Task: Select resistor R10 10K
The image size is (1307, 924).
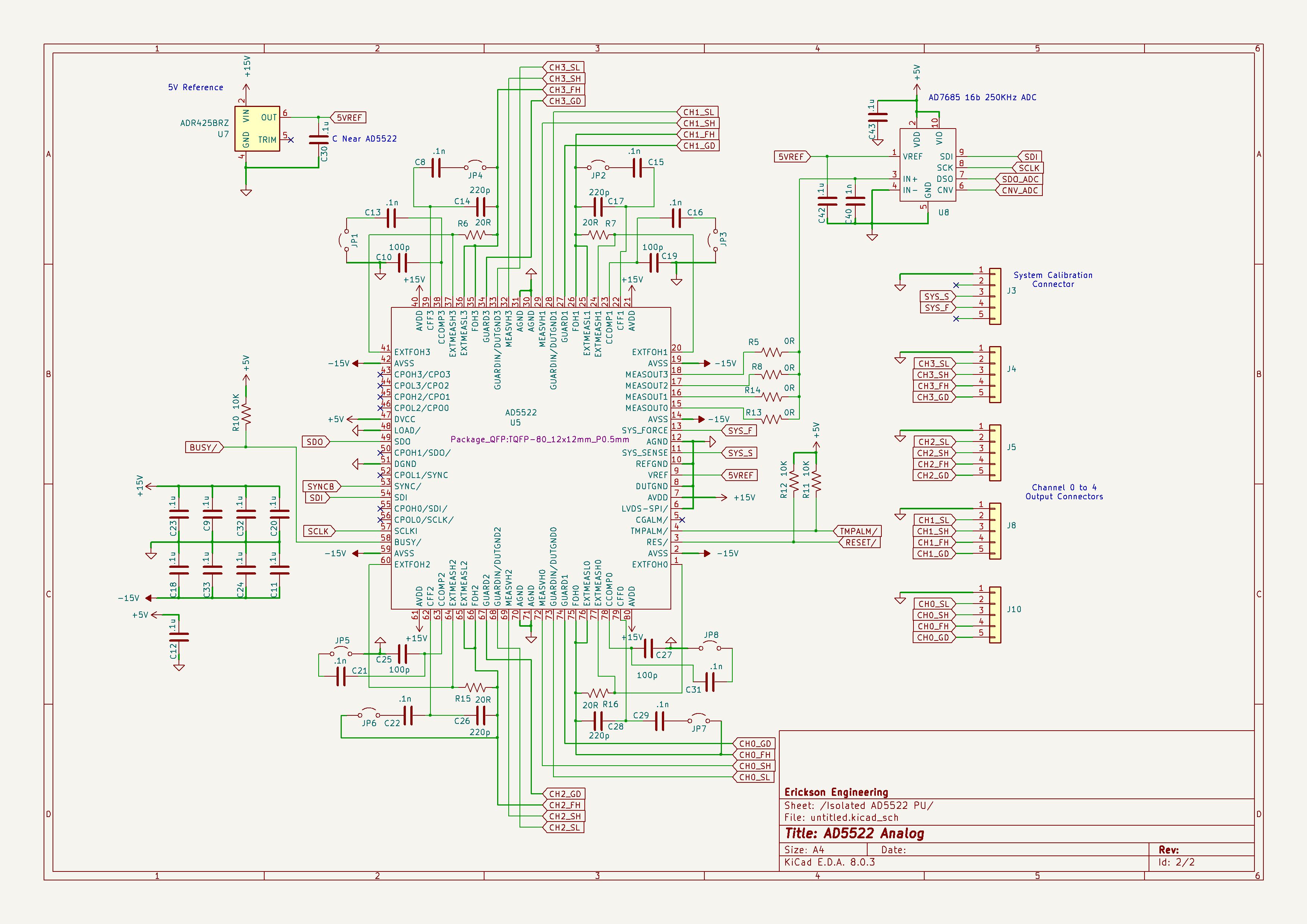Action: click(x=246, y=414)
